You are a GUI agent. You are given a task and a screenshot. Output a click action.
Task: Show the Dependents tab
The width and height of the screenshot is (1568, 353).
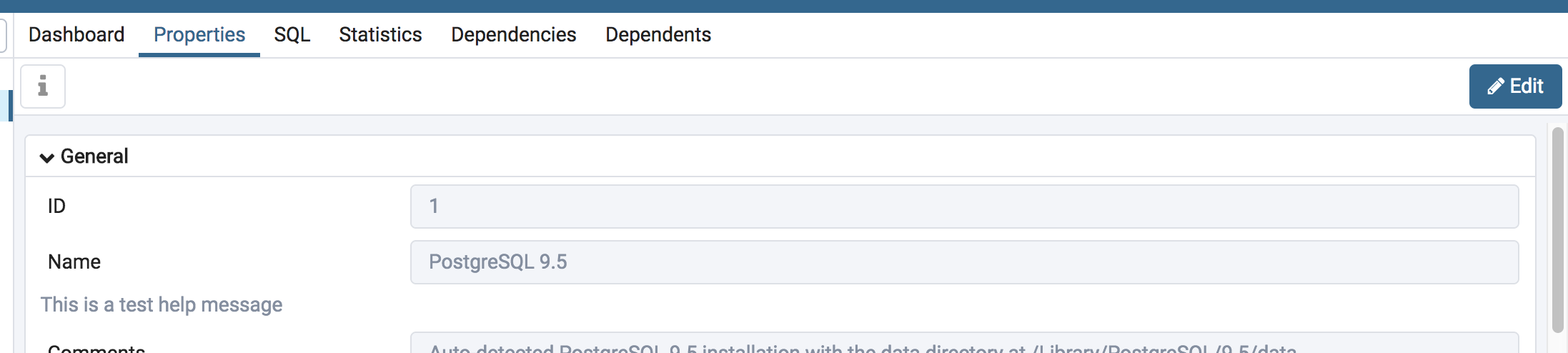[x=658, y=34]
